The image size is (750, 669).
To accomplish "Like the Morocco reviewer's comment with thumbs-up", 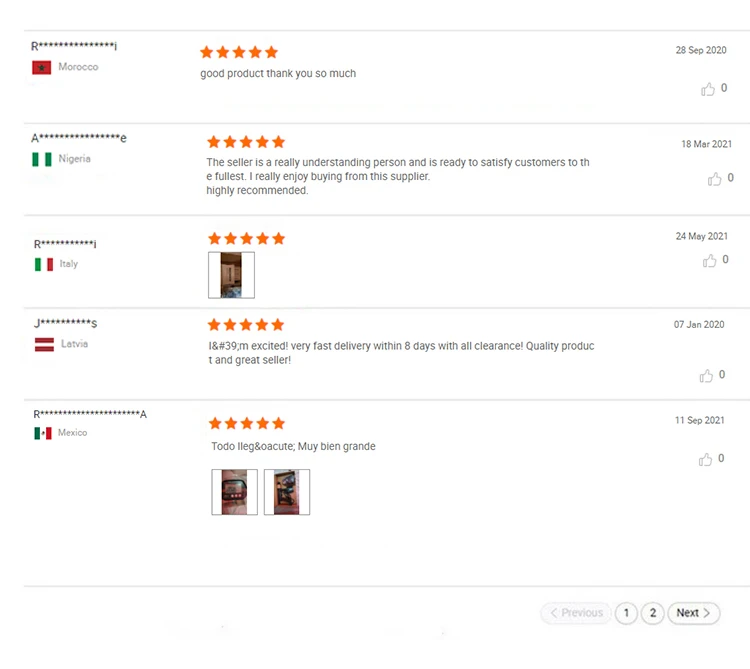I will click(x=707, y=89).
